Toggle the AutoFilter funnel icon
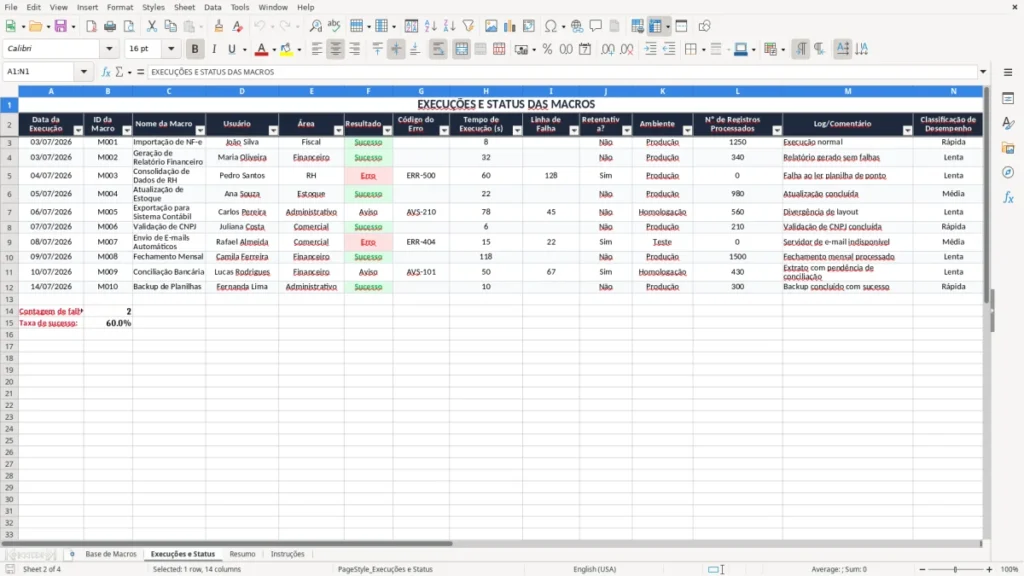The width and height of the screenshot is (1024, 576). (468, 26)
